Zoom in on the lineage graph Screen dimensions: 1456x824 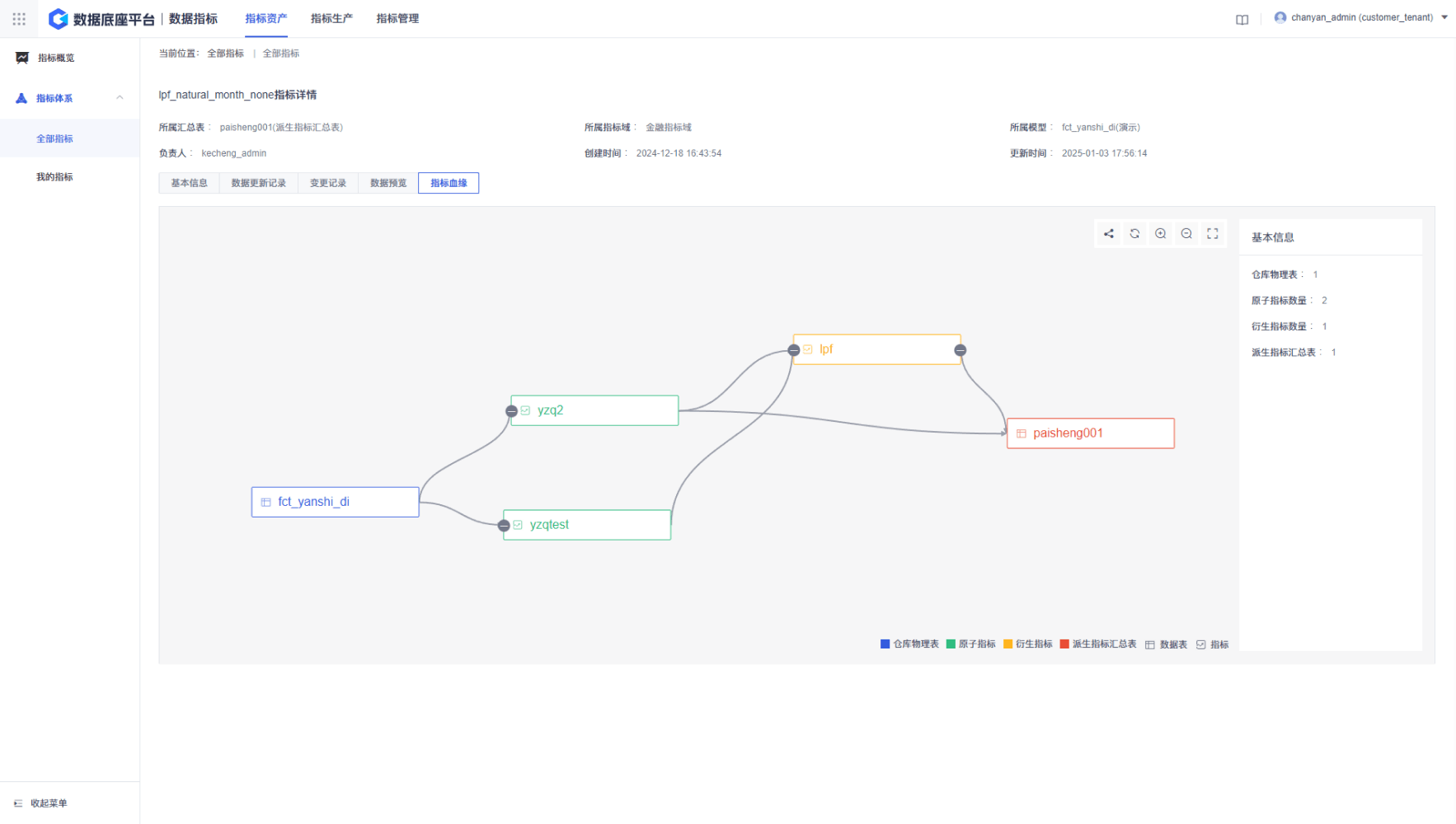point(1160,234)
